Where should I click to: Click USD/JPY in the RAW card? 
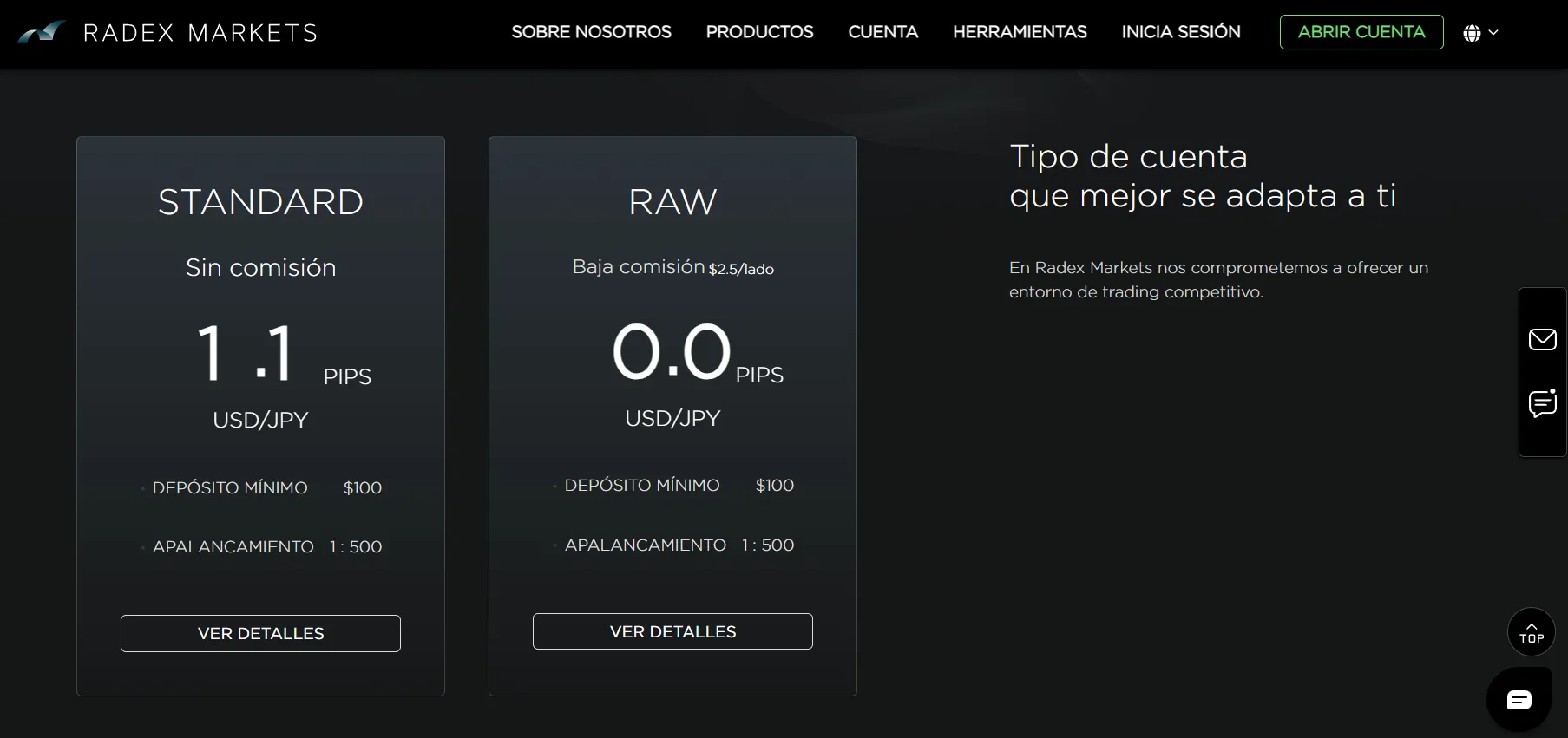(x=672, y=418)
